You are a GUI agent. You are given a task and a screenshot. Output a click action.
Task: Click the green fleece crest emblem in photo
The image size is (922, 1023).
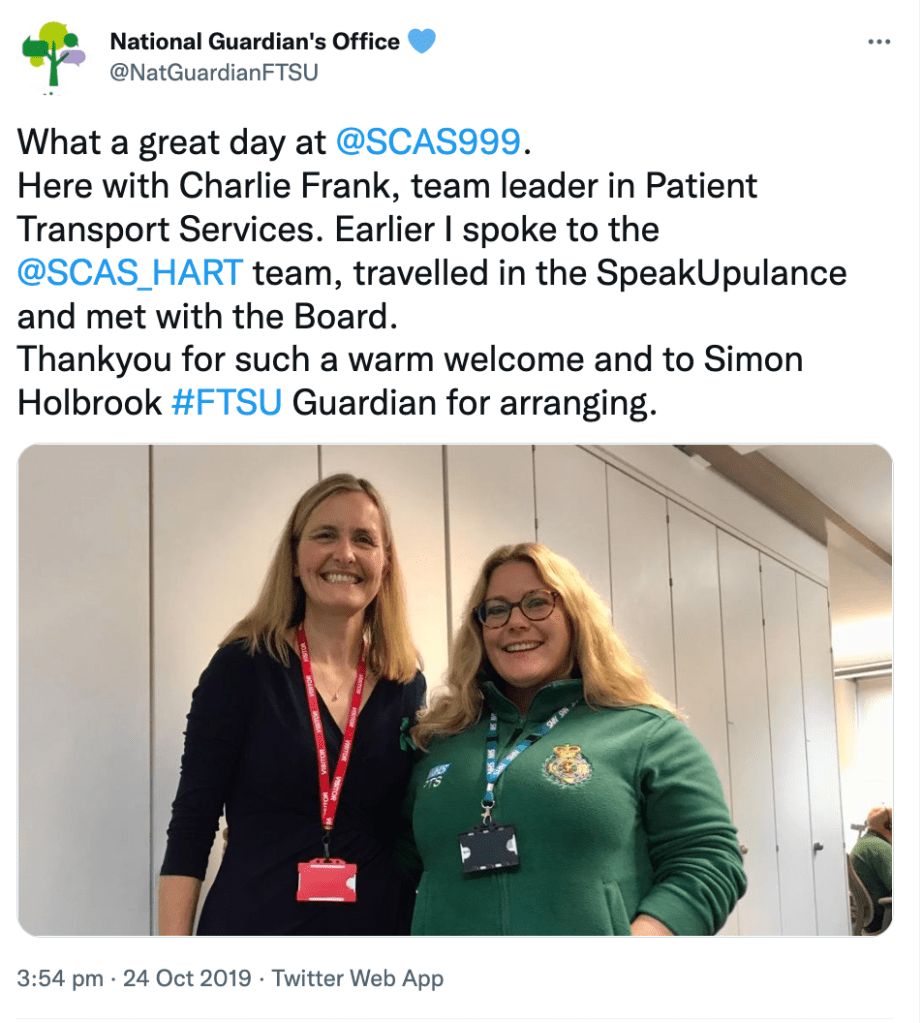tap(568, 765)
